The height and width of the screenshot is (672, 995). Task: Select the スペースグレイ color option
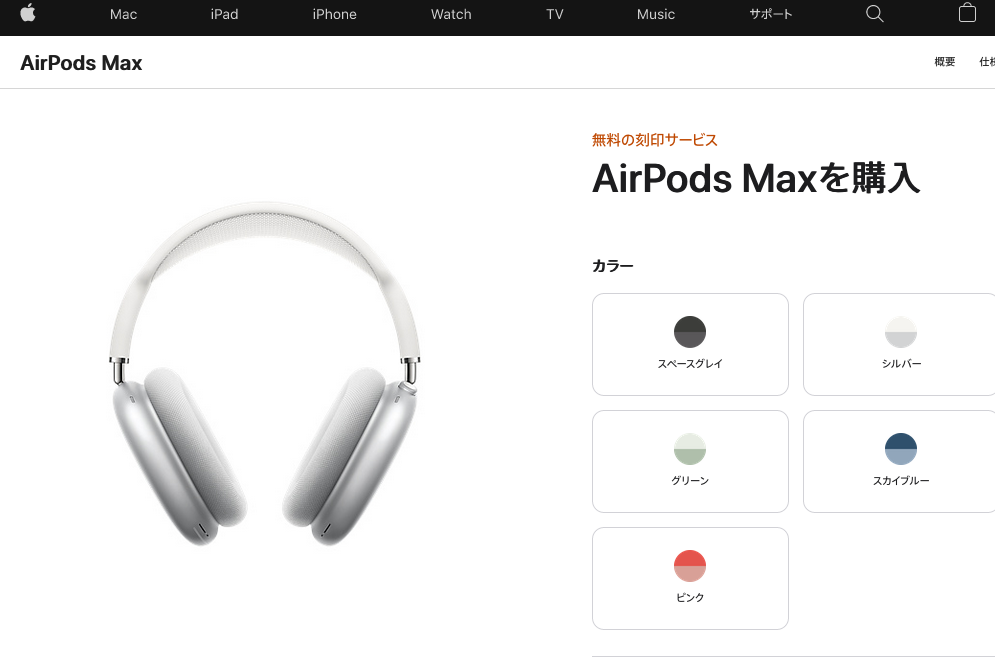click(x=690, y=345)
